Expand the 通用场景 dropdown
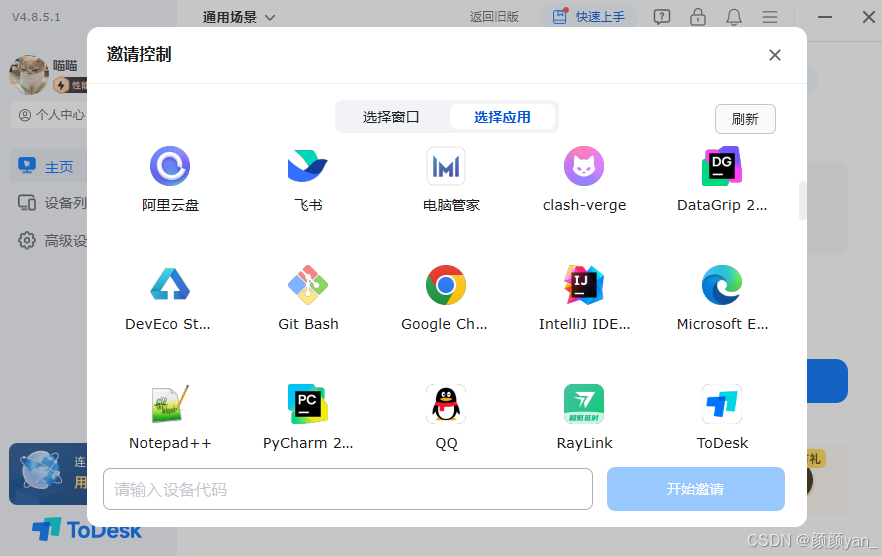 [239, 17]
